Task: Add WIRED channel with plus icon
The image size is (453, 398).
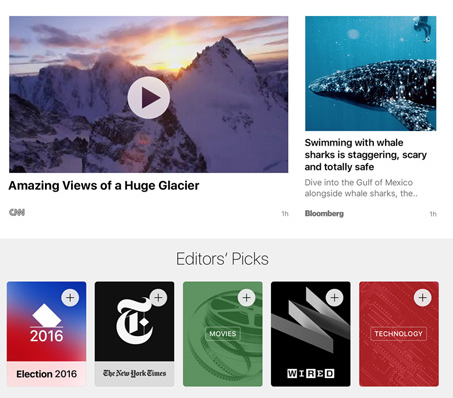Action: [334, 298]
